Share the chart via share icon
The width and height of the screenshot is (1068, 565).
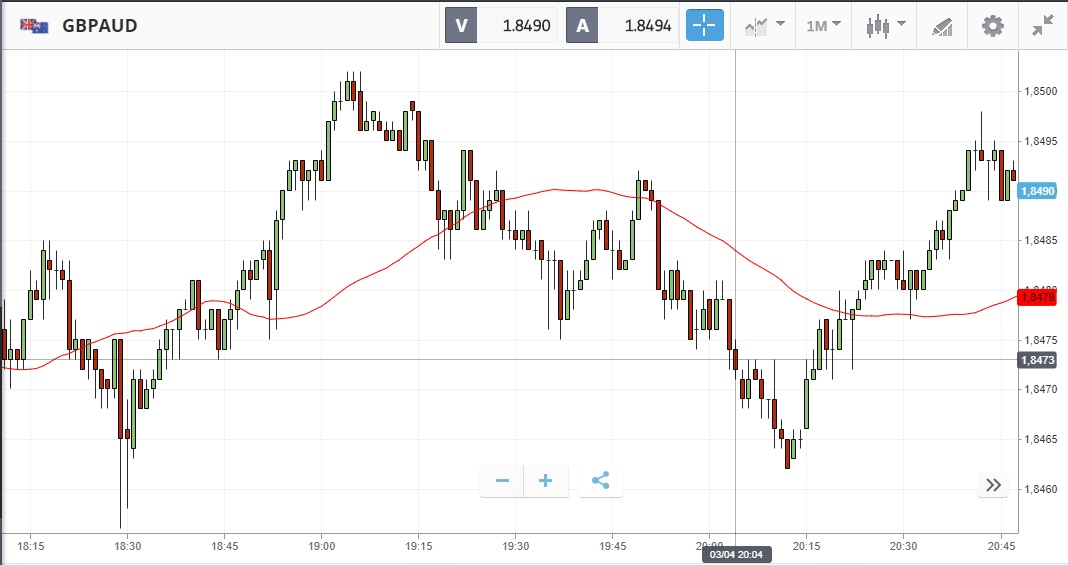[x=600, y=481]
